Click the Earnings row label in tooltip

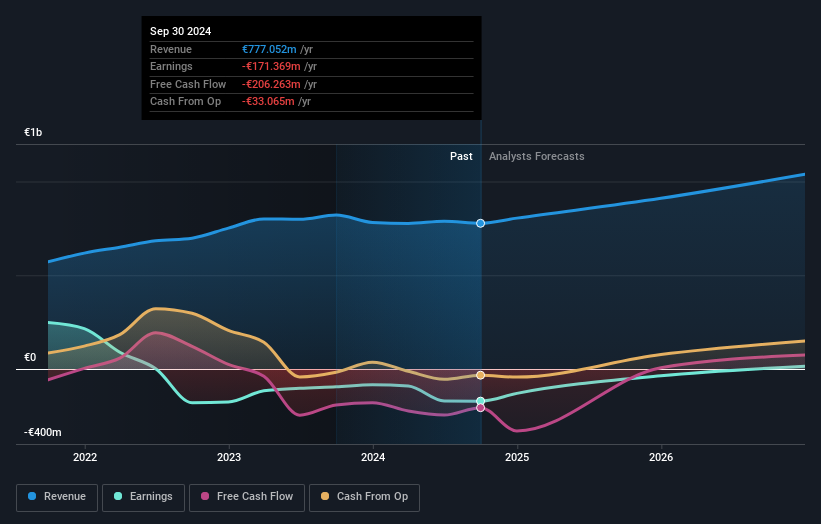(x=171, y=66)
